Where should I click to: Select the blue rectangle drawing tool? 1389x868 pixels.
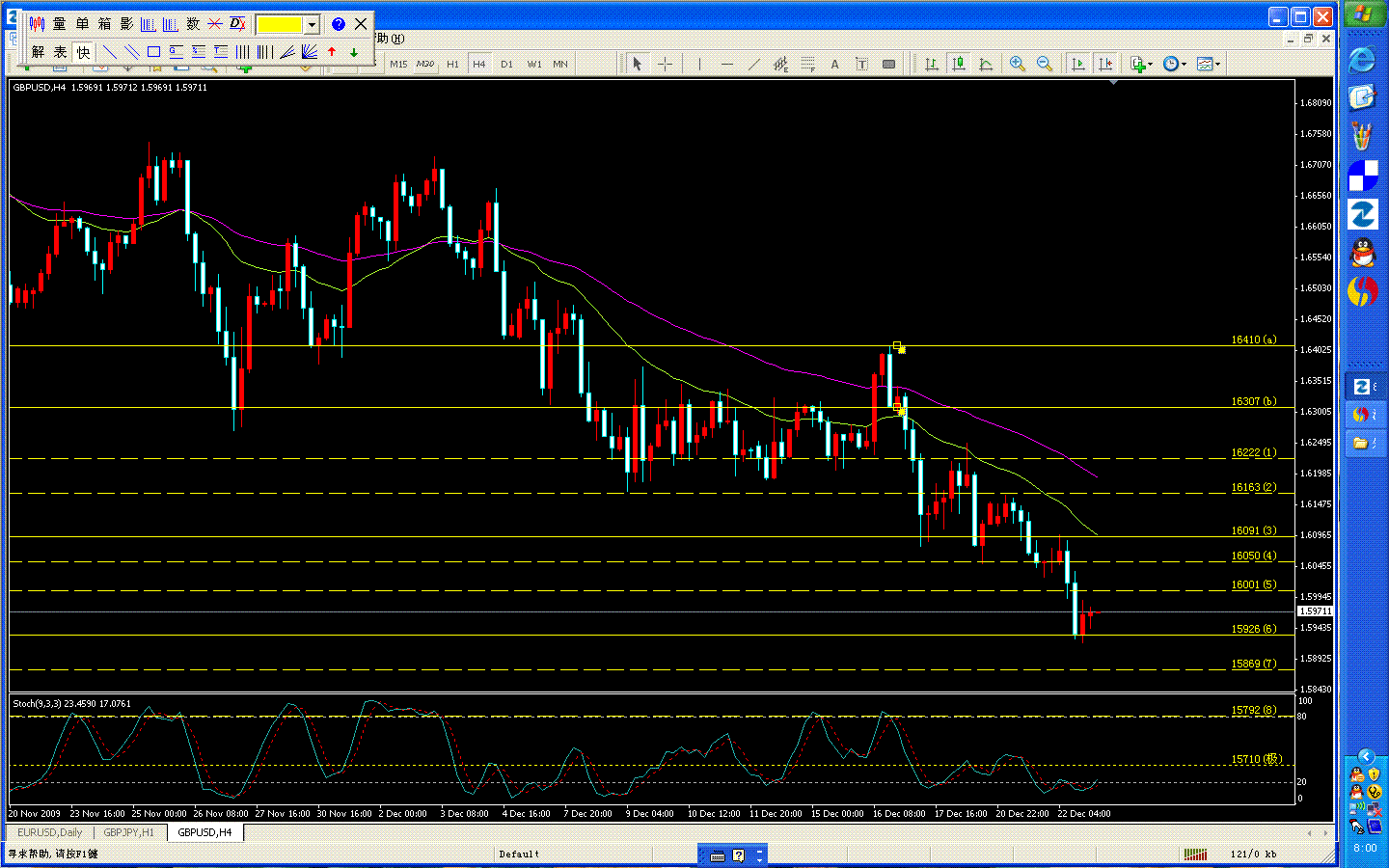(x=153, y=52)
